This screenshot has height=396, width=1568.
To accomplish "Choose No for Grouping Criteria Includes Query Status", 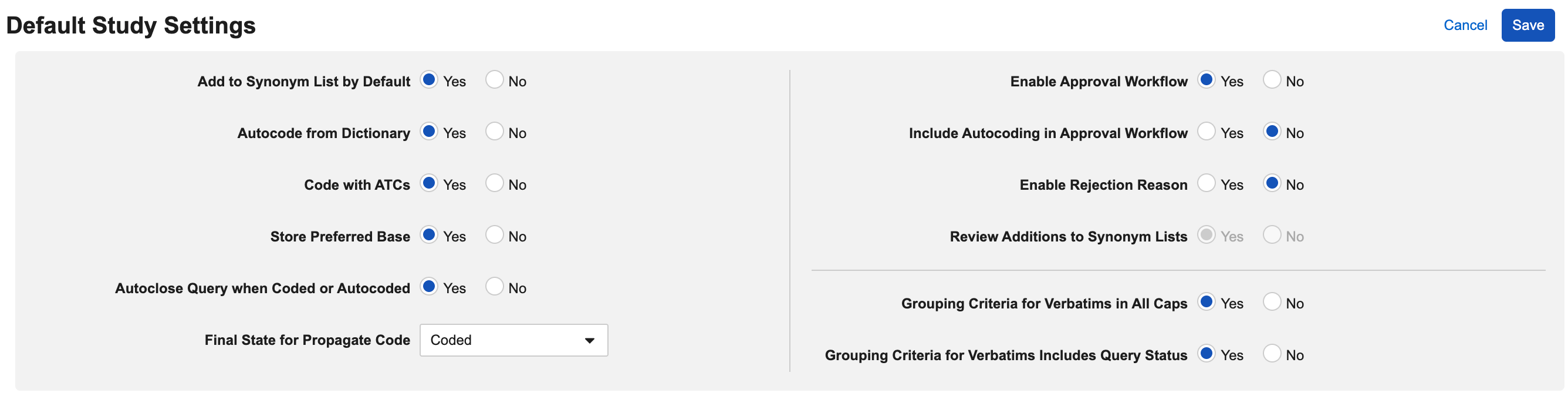I will pos(1272,354).
